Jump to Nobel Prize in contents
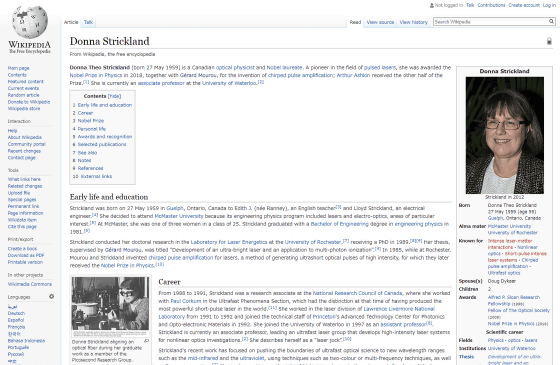Image resolution: width=560 pixels, height=365 pixels. click(x=91, y=121)
